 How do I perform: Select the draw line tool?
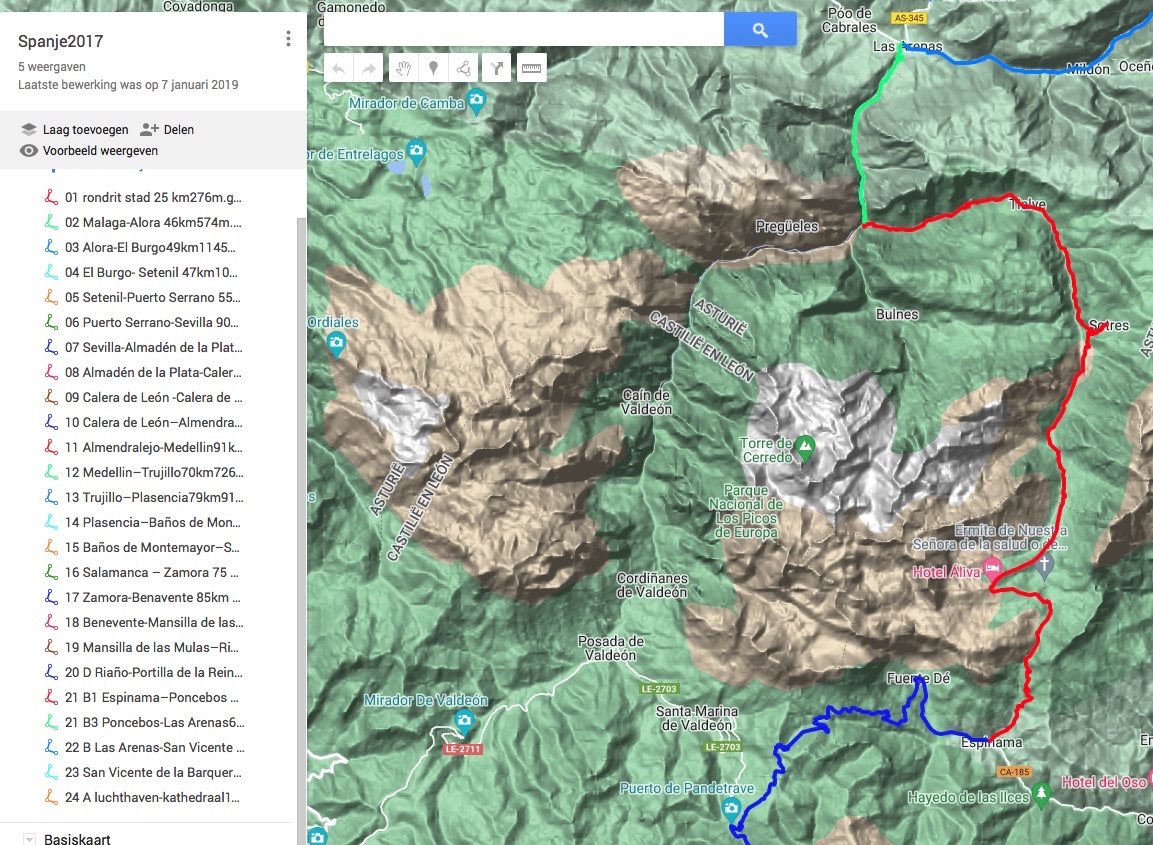coord(463,68)
